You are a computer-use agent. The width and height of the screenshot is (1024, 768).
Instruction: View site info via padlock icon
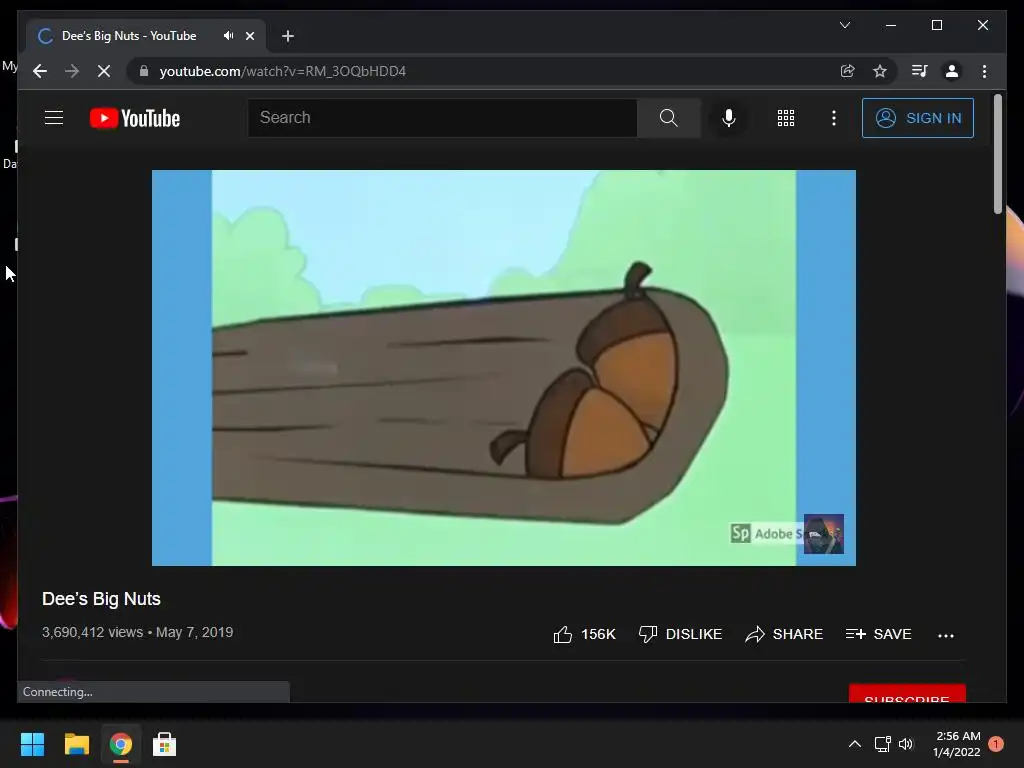coord(144,71)
